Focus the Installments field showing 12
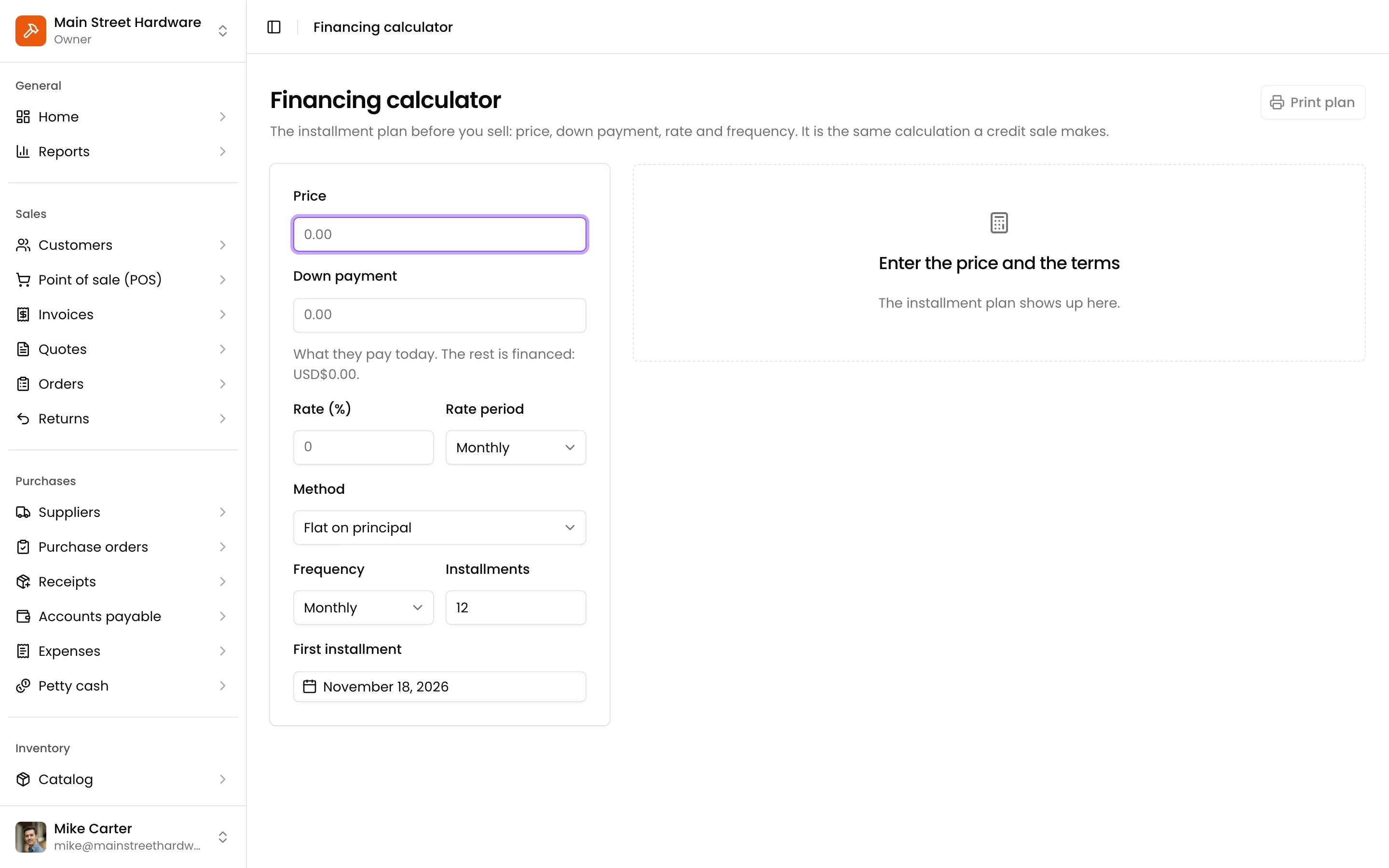 (x=516, y=608)
